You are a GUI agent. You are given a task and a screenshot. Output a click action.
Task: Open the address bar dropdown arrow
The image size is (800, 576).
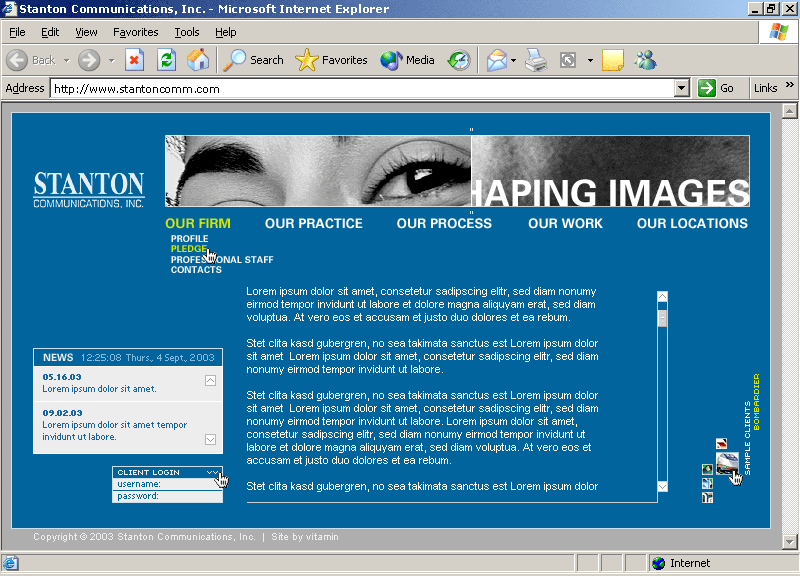[682, 88]
